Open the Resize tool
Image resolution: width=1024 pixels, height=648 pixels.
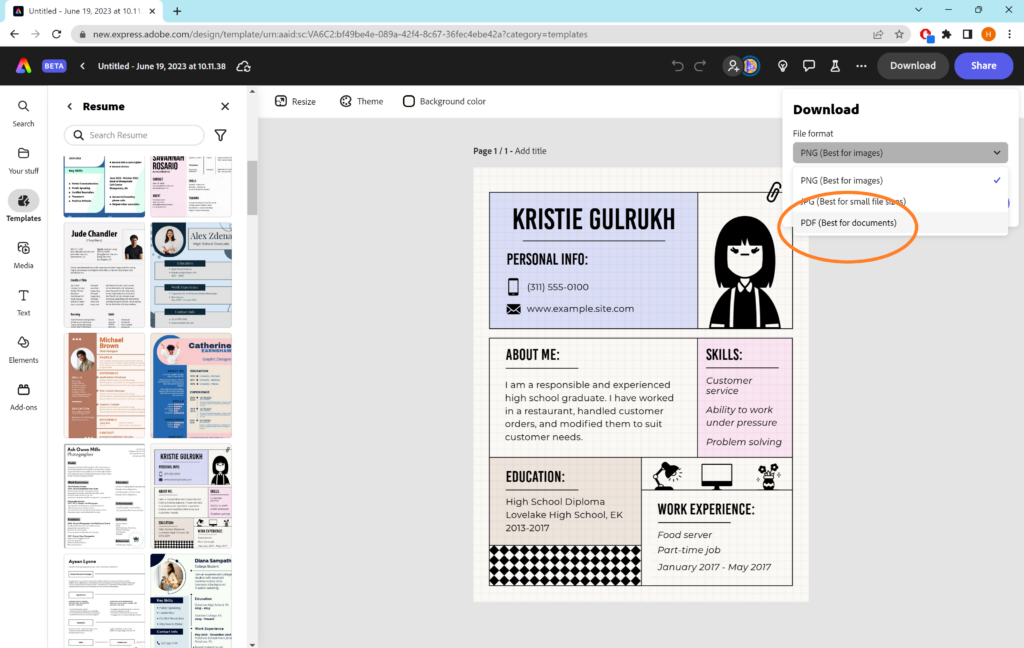[x=295, y=101]
